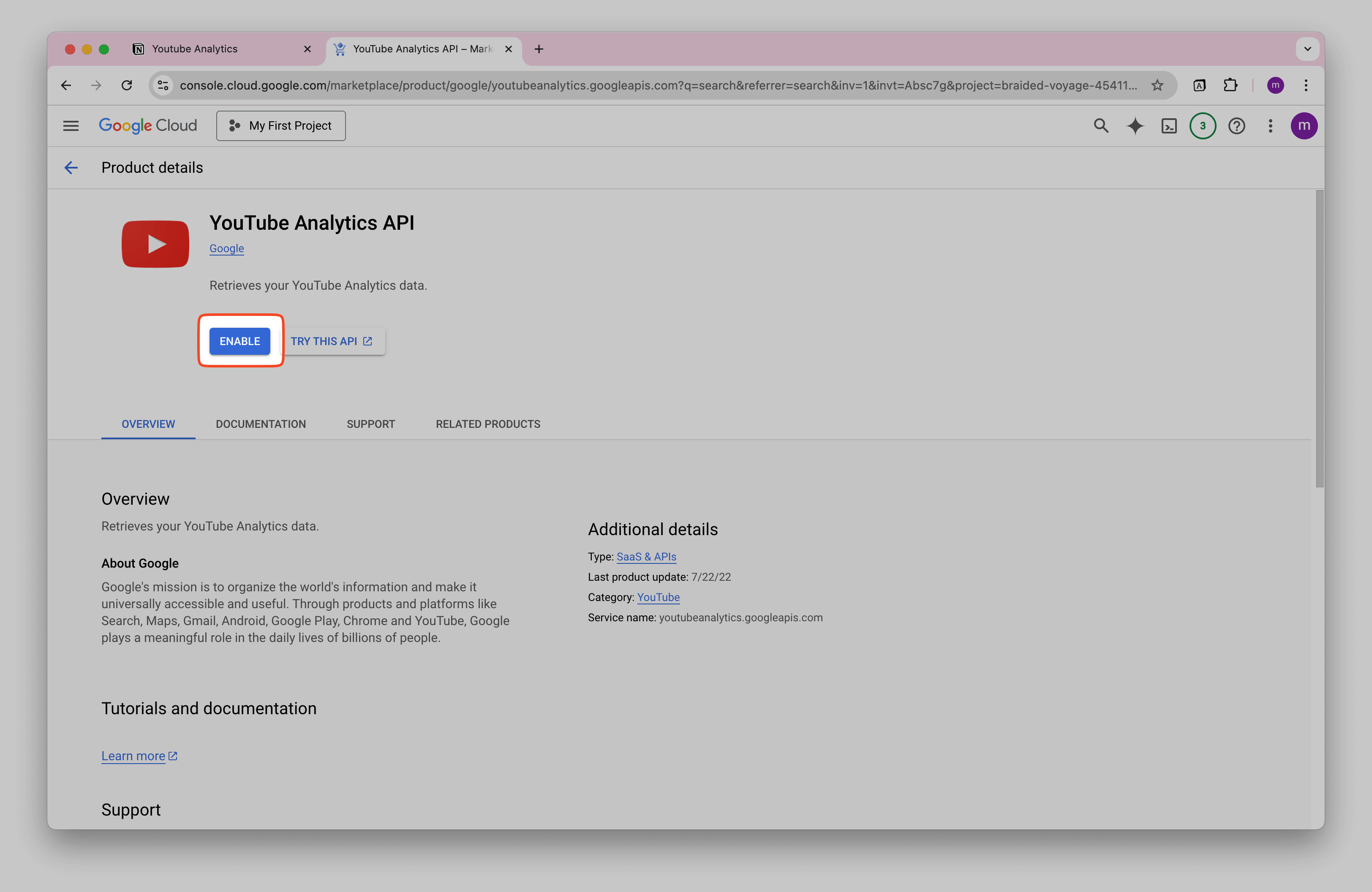Open the more options three-dot menu
1372x892 pixels.
1271,125
